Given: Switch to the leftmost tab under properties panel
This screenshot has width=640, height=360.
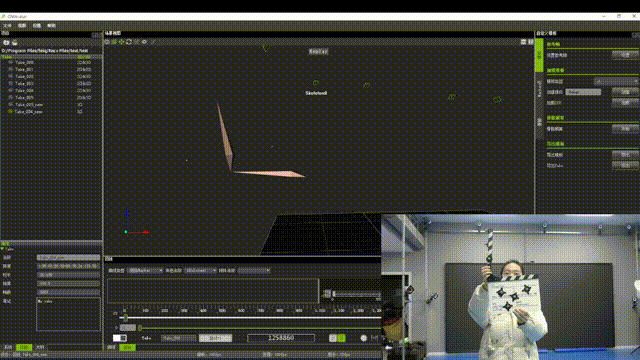Looking at the screenshot, I should (8, 347).
